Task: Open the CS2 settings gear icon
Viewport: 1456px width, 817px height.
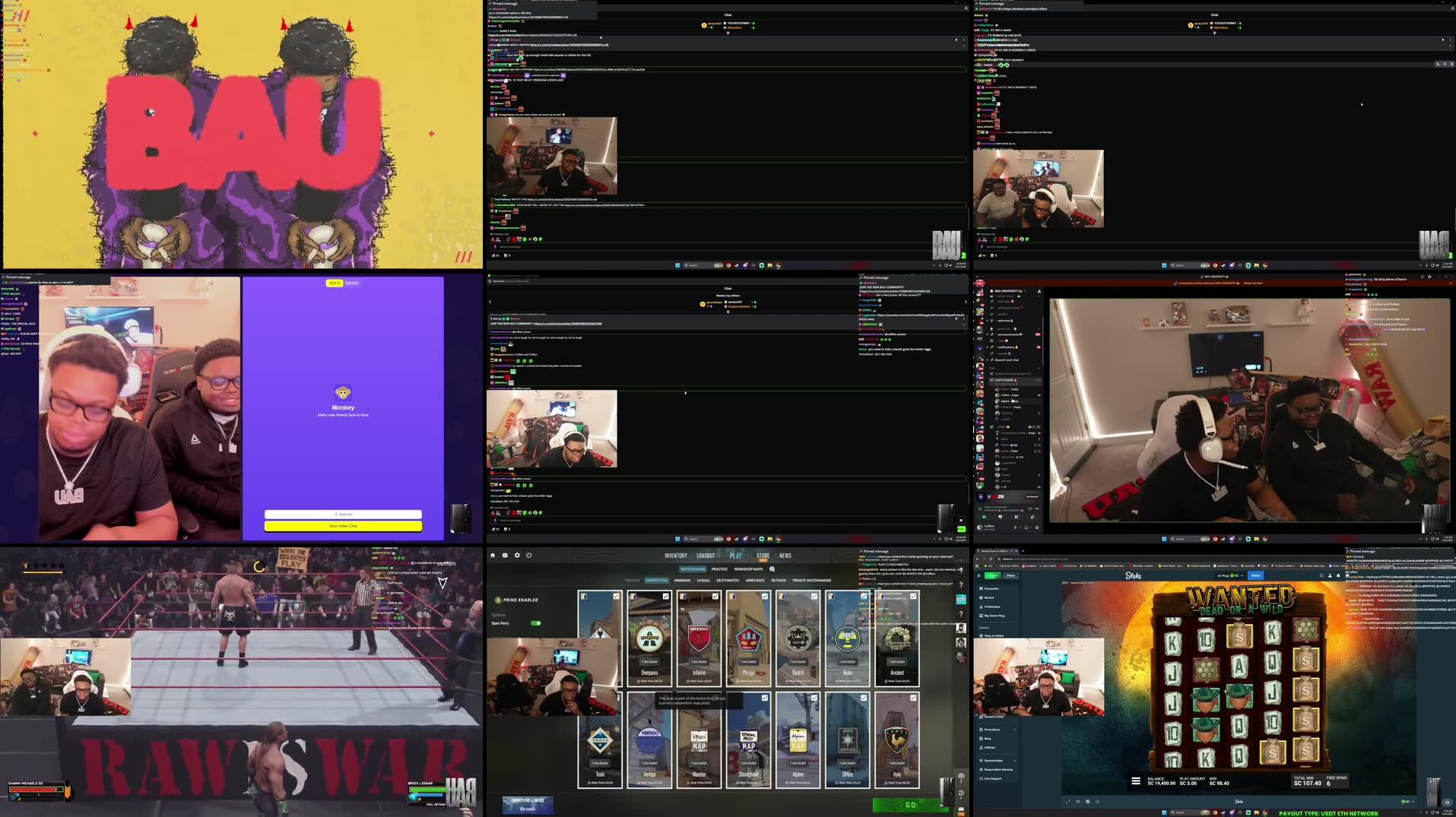Action: tap(518, 556)
